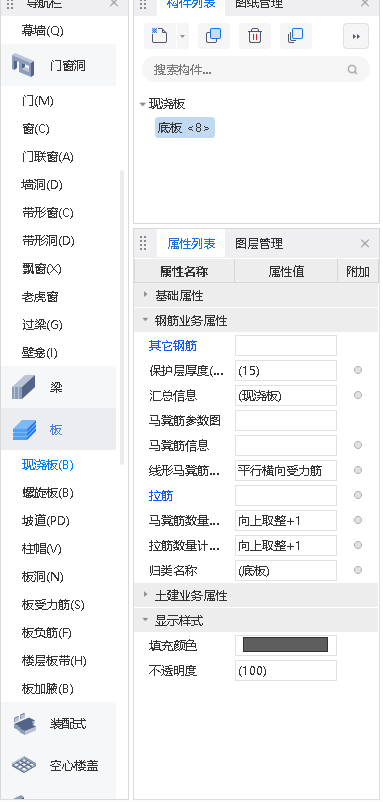Click the 马凳筋参数图 value field

[x=286, y=421]
